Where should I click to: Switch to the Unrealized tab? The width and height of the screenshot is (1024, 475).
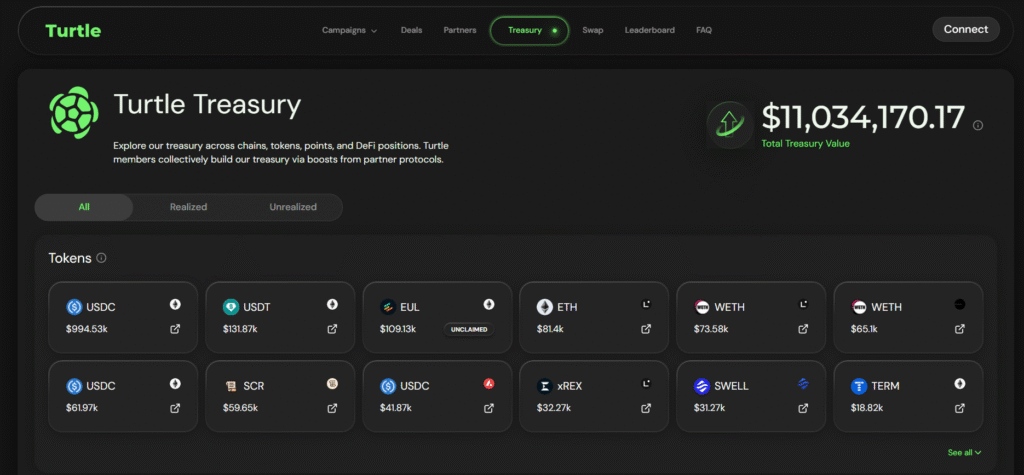pyautogui.click(x=293, y=207)
